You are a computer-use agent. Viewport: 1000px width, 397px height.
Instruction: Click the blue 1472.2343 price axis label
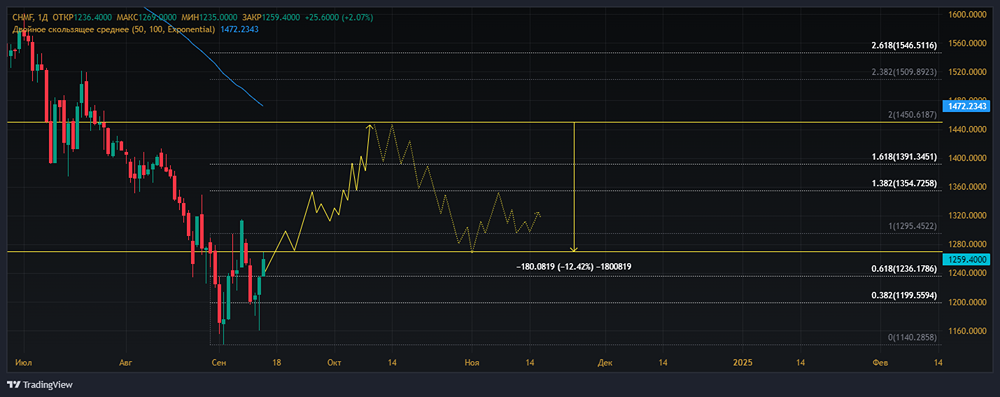(965, 107)
